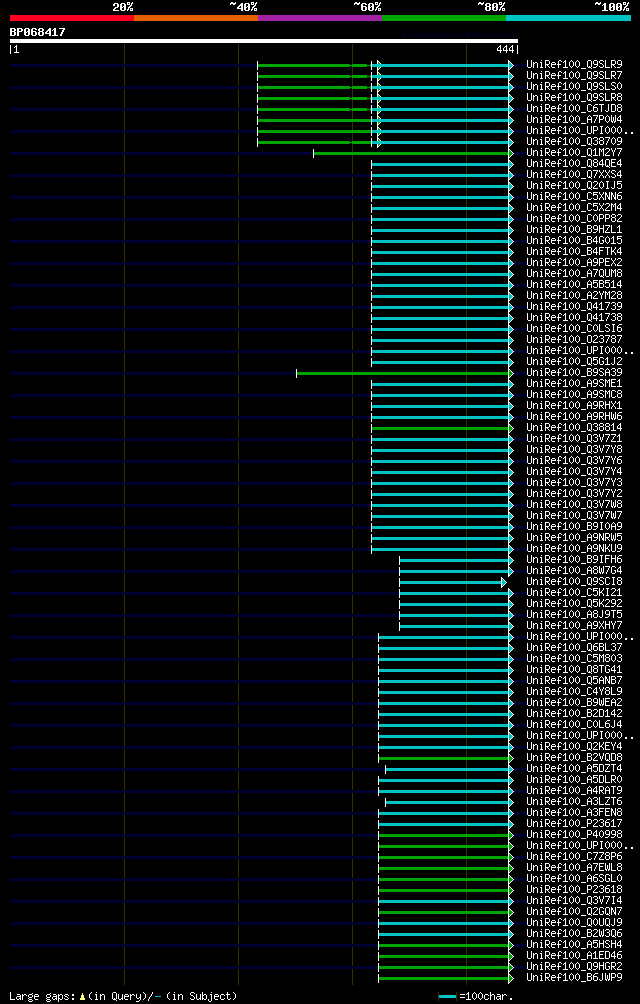Select hit label UniRef100_Q3V7Y4
The height and width of the screenshot is (1004, 640).
(574, 471)
